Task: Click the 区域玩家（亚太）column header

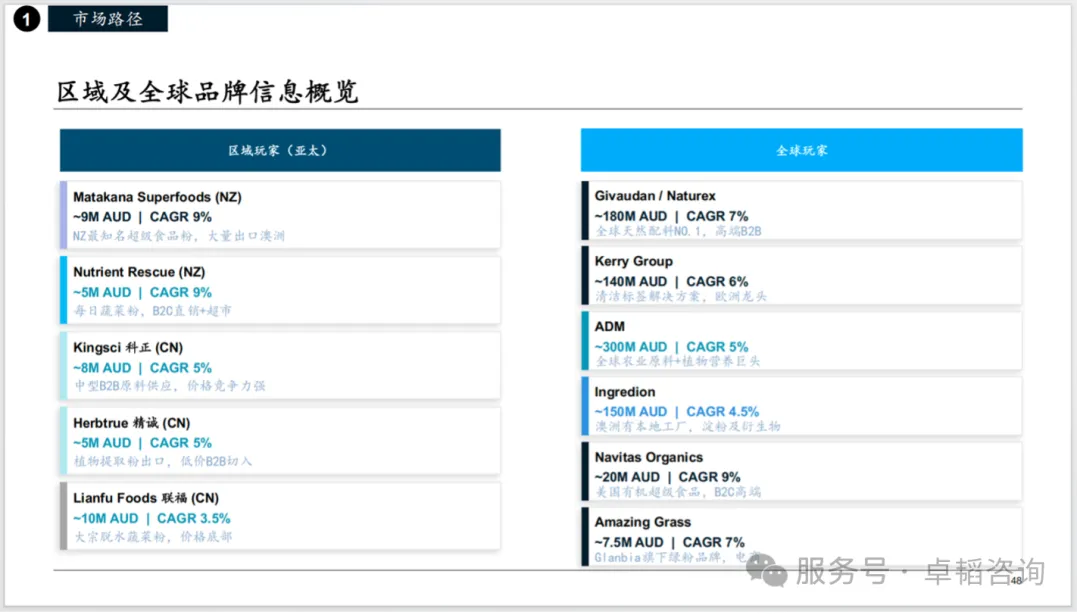Action: pyautogui.click(x=280, y=150)
